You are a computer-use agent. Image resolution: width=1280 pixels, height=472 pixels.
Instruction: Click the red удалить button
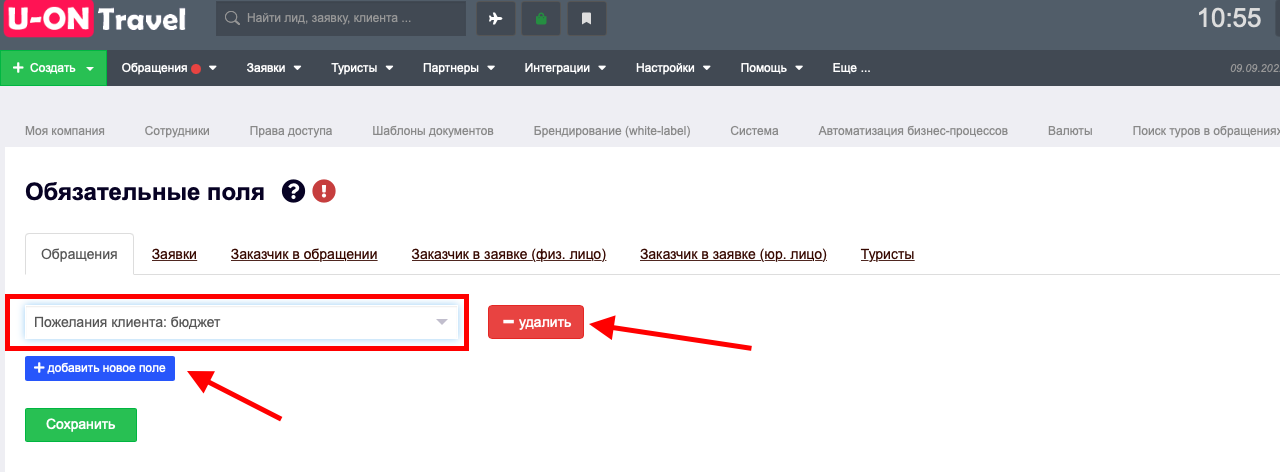pyautogui.click(x=536, y=322)
